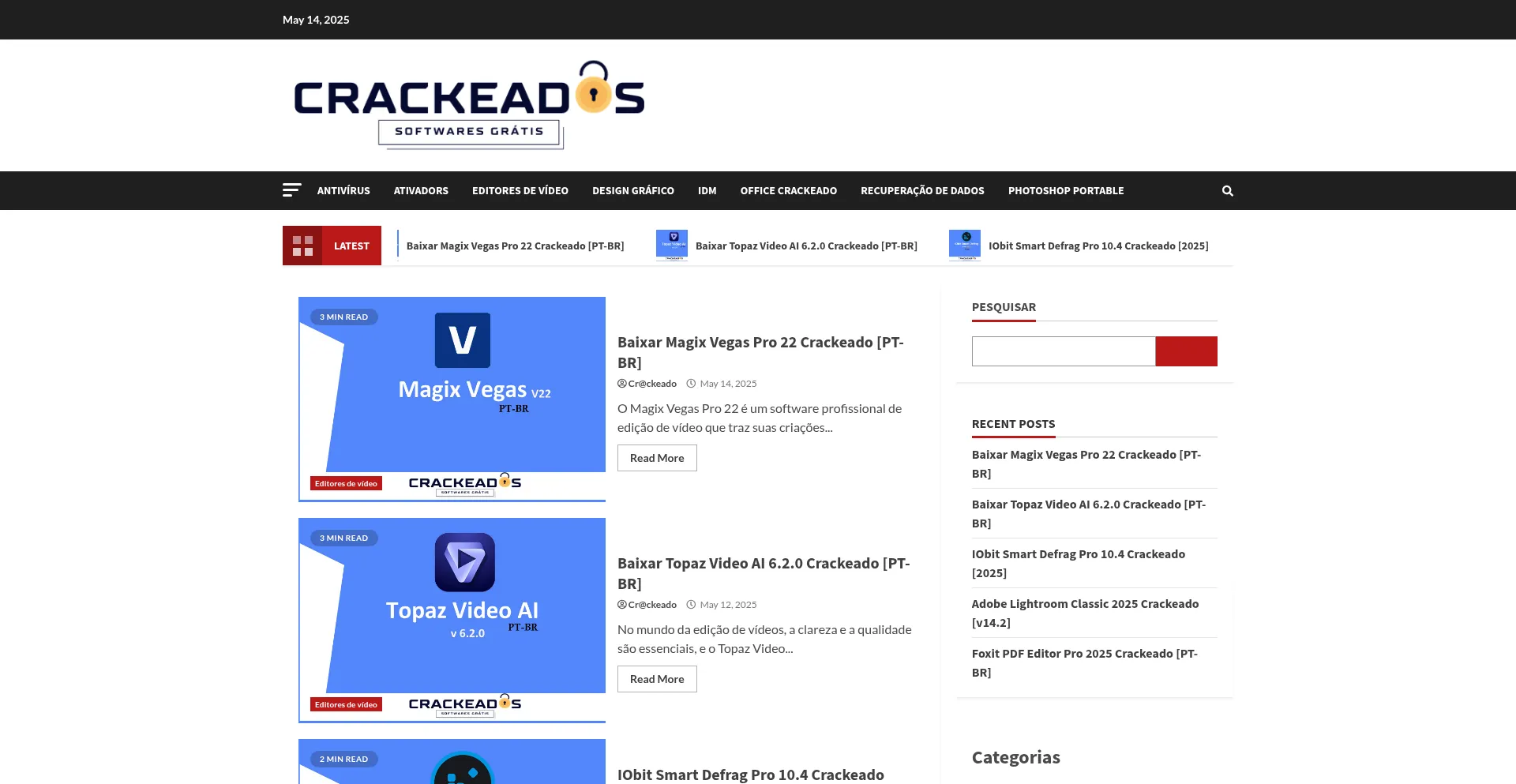Image resolution: width=1516 pixels, height=784 pixels.
Task: Click inside the Pesquisar search input field
Action: (1064, 351)
